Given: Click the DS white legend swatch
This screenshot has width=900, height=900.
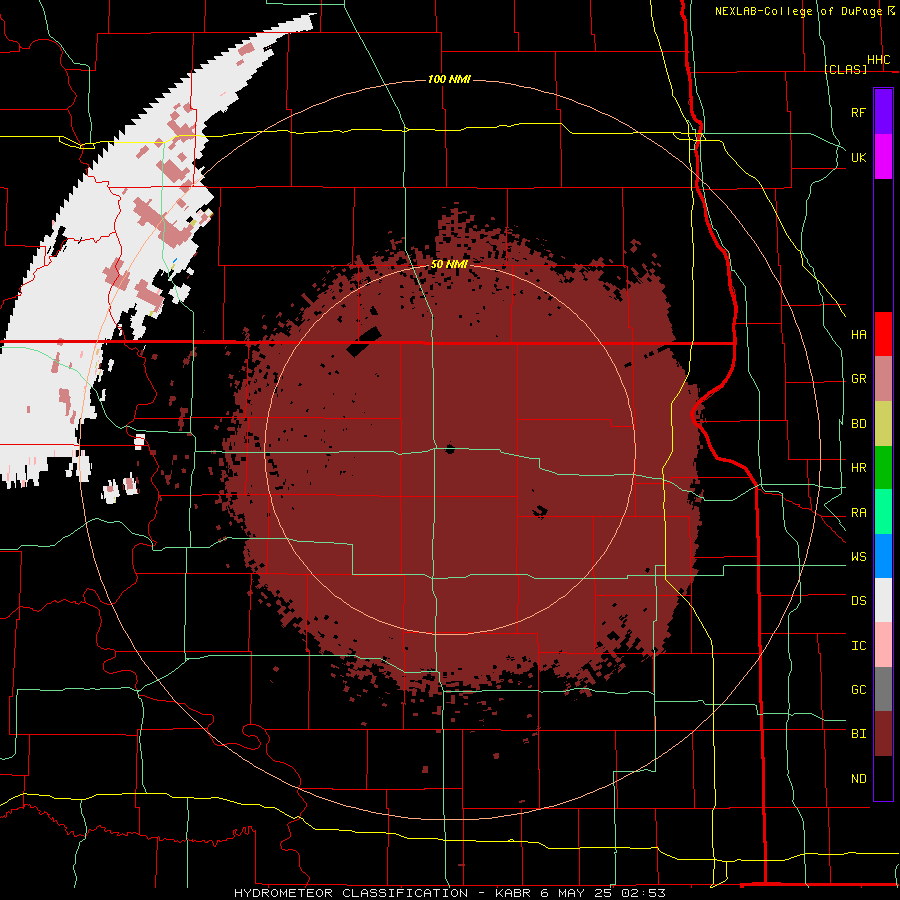Looking at the screenshot, I should 883,600.
